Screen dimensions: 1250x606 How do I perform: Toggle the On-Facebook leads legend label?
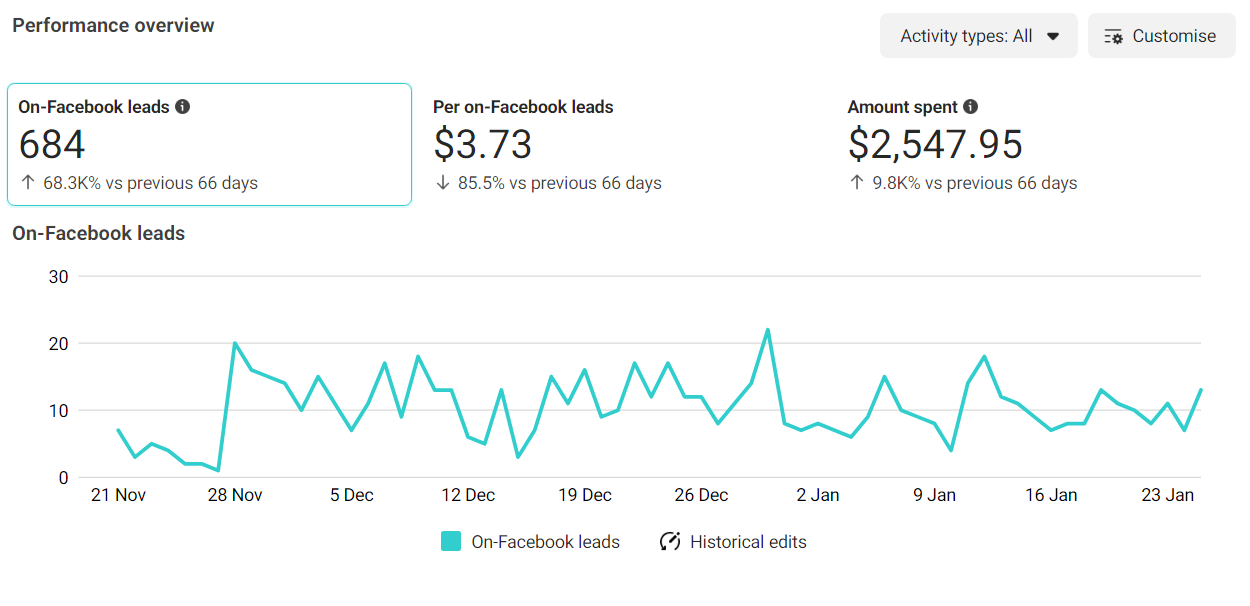click(x=545, y=542)
